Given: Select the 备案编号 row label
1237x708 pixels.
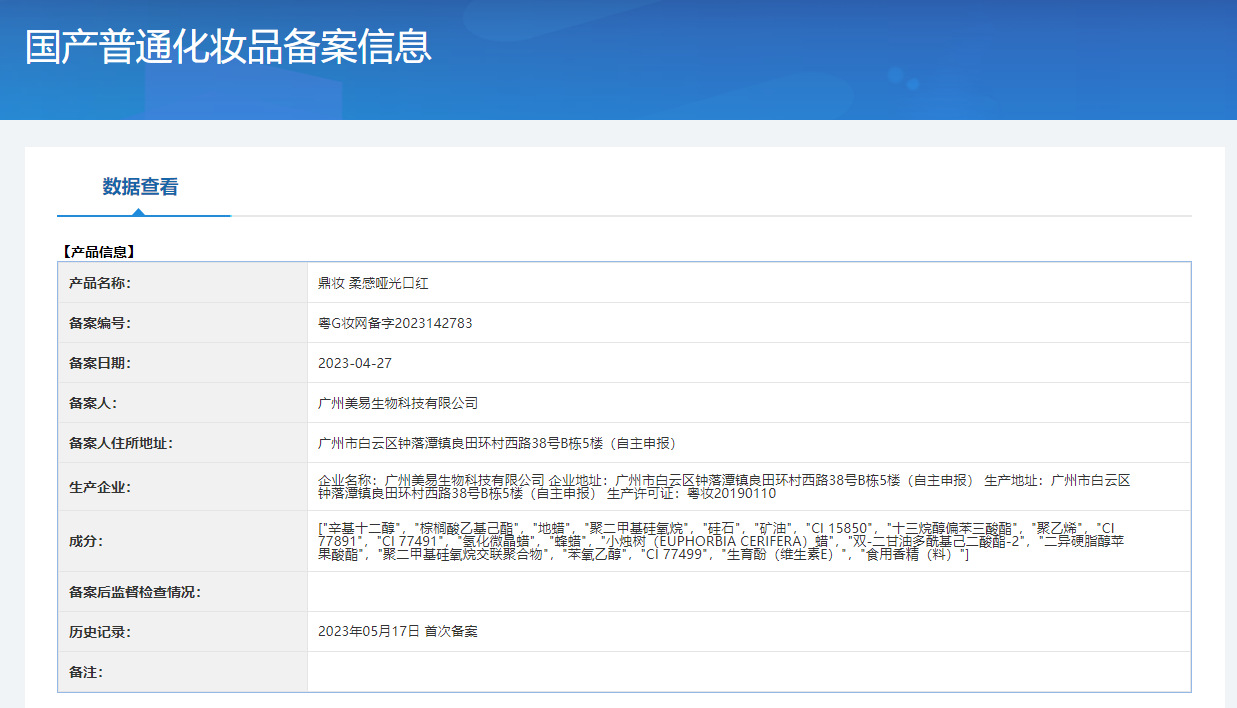Looking at the screenshot, I should click(x=100, y=323).
